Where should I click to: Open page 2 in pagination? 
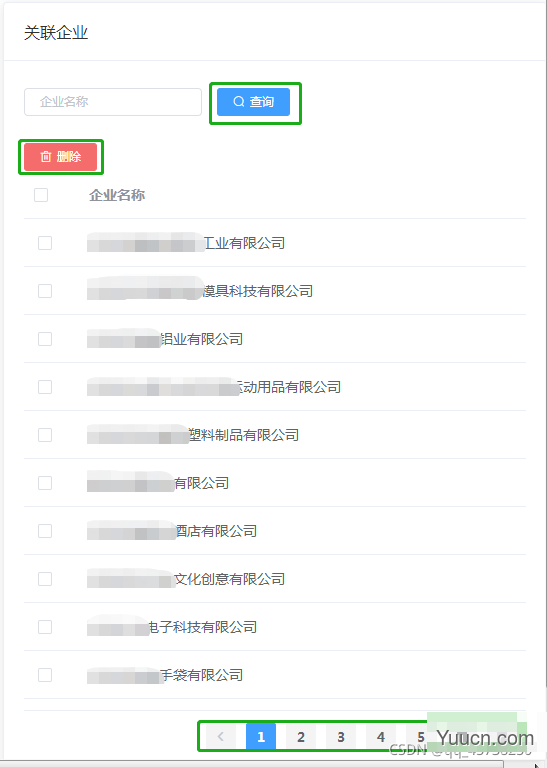coord(301,737)
